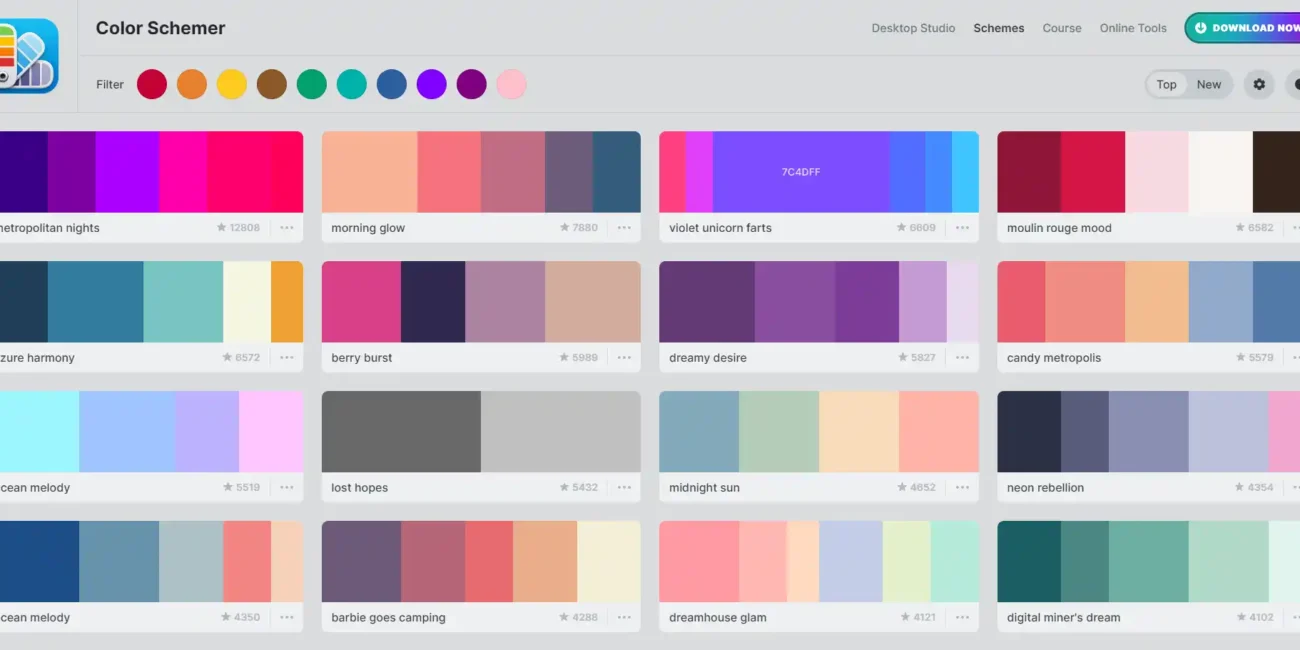Open more options for morning glow
The image size is (1300, 650).
coord(624,228)
